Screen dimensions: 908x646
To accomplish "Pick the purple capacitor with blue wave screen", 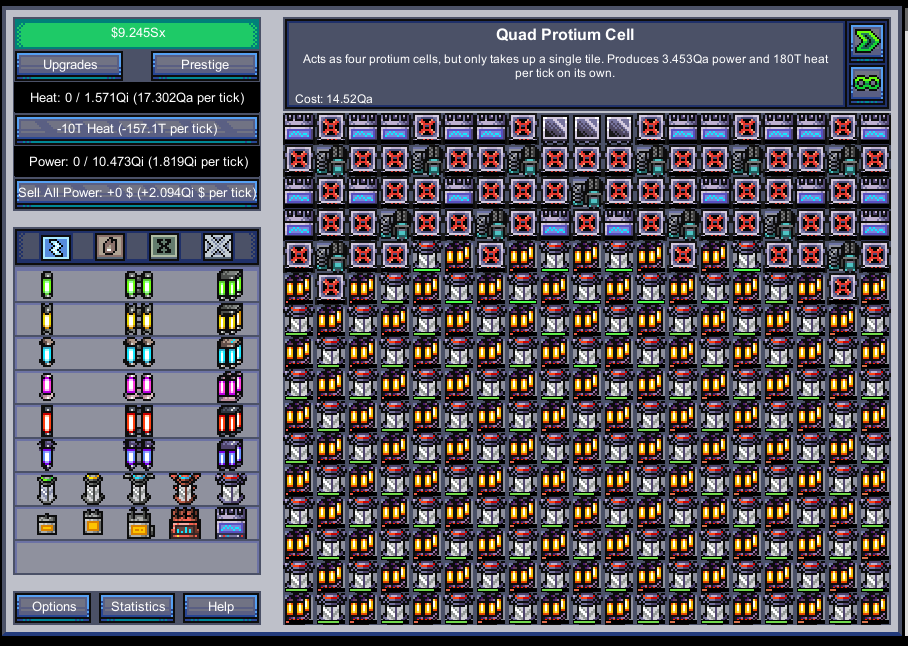I will point(231,523).
